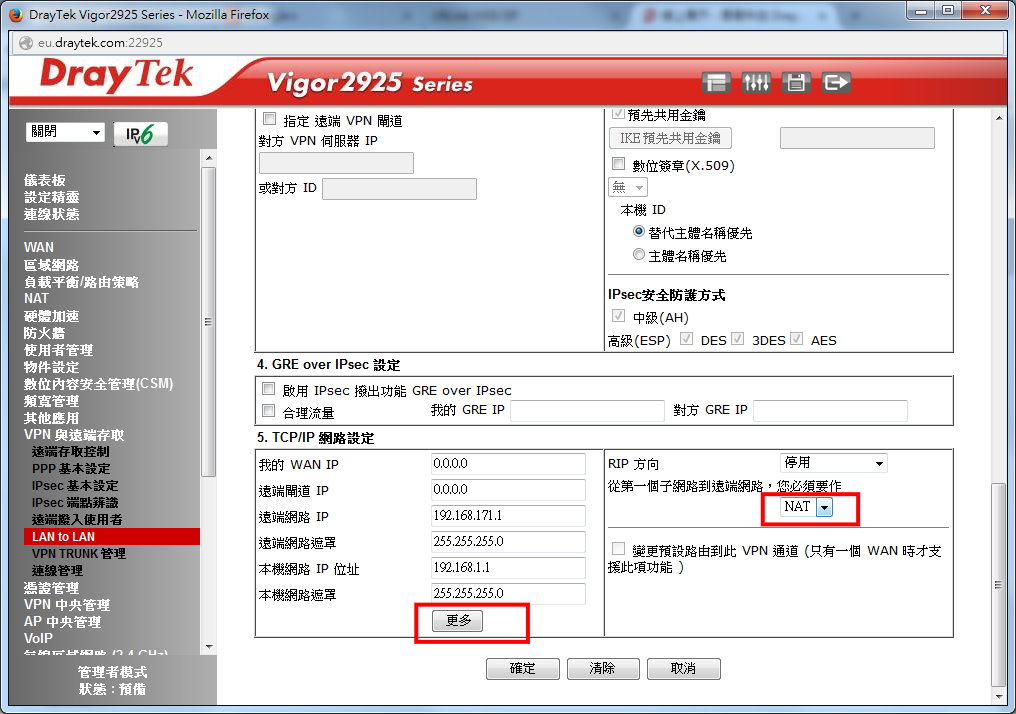Click the IPv6 icon button
The width and height of the screenshot is (1016, 714).
(x=141, y=134)
